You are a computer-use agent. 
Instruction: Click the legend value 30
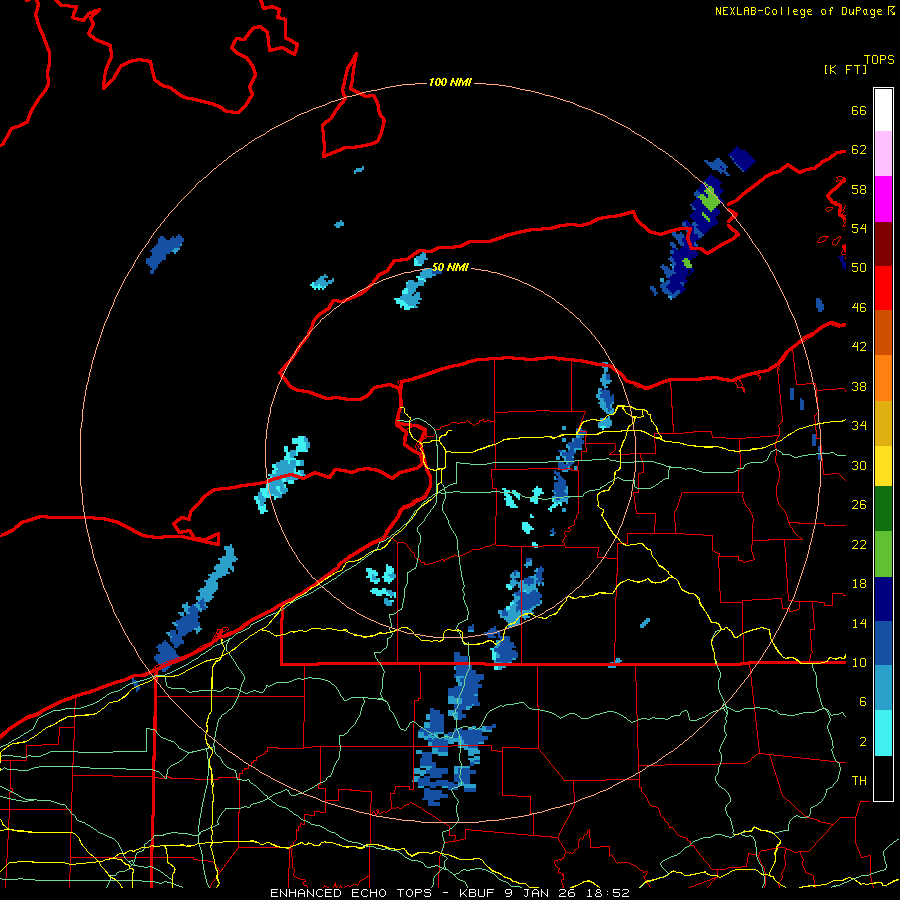[859, 465]
